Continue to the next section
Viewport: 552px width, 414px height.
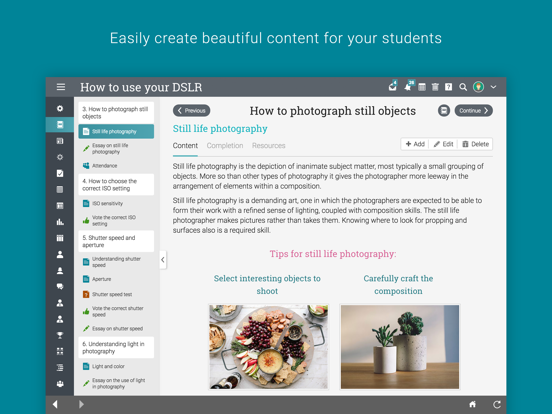473,111
